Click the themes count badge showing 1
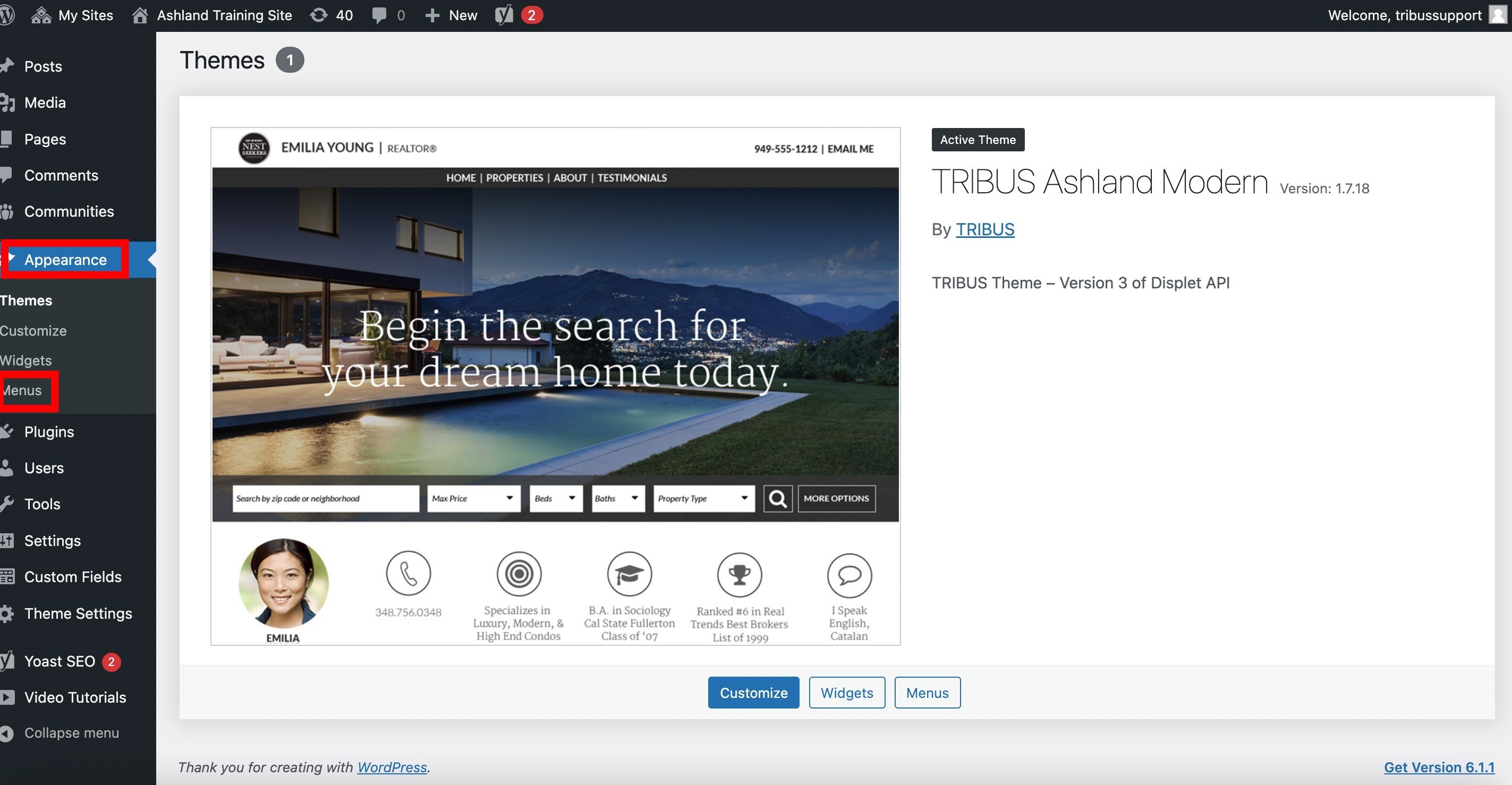 [x=290, y=60]
